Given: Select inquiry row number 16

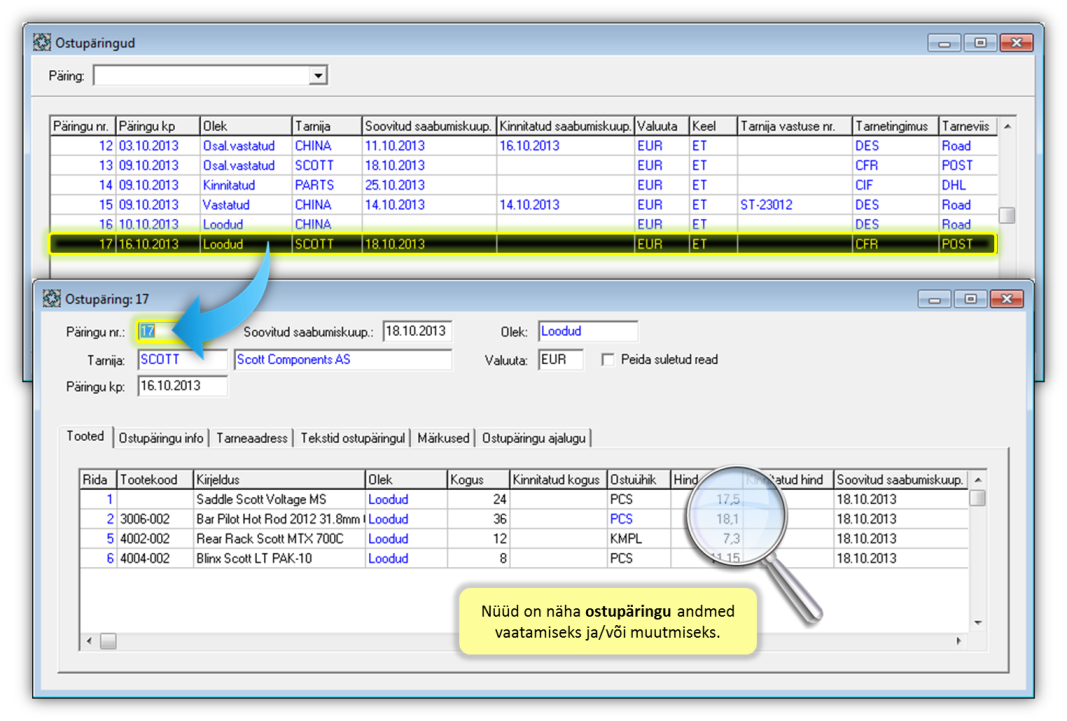Looking at the screenshot, I should (x=523, y=224).
